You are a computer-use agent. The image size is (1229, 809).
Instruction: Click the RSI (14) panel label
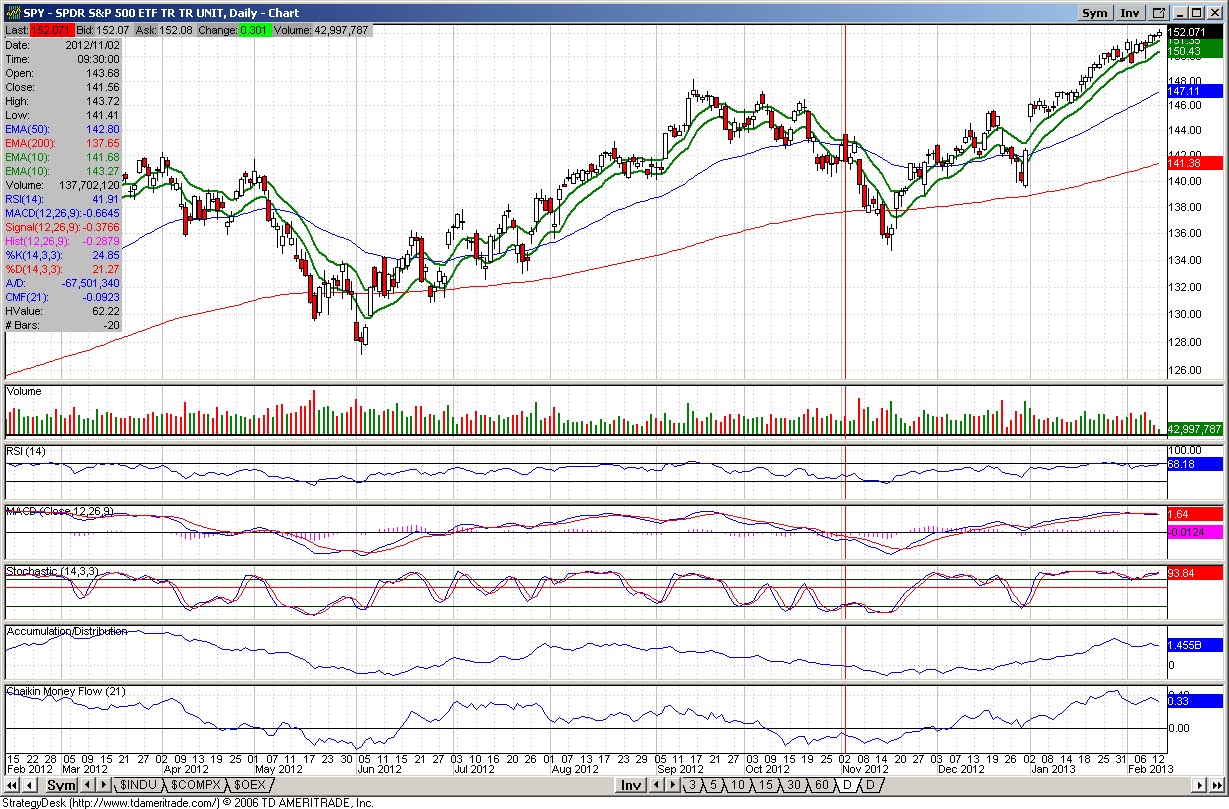[x=25, y=452]
